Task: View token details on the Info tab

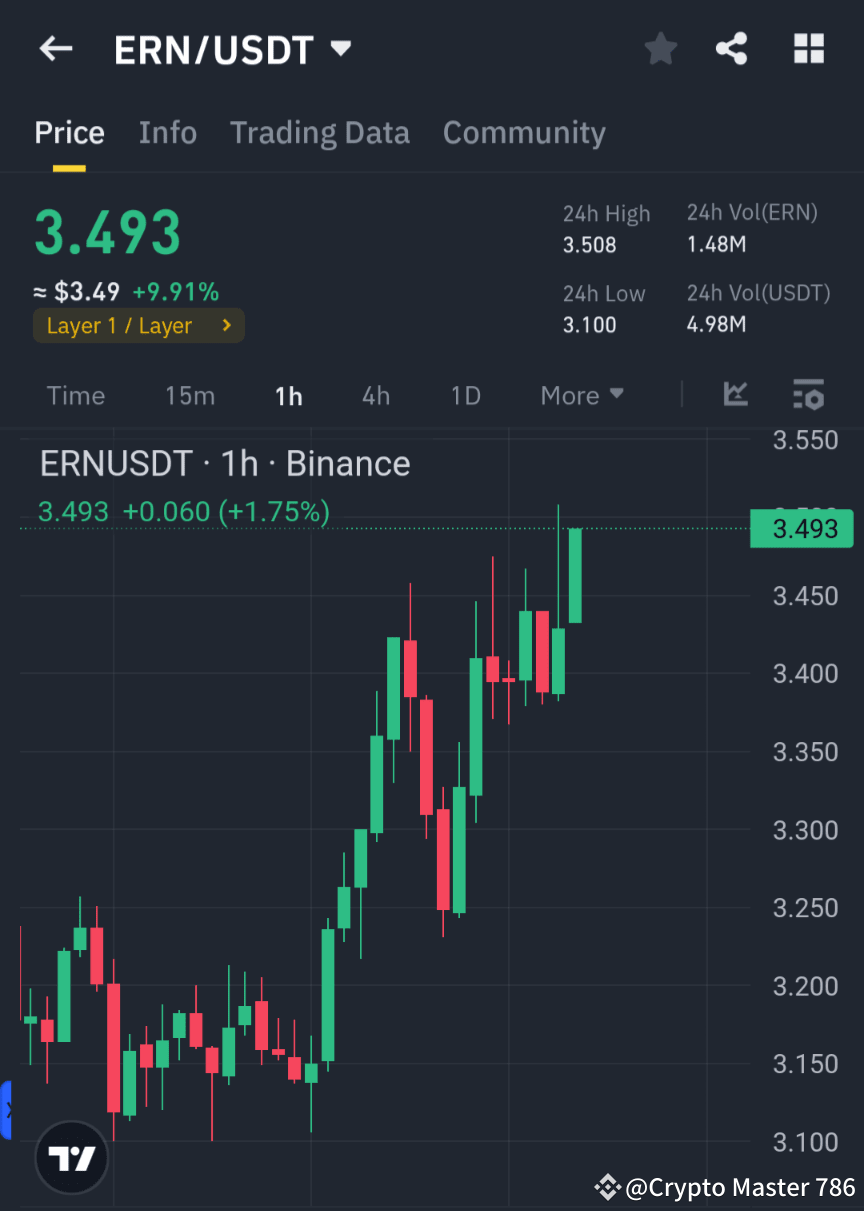Action: click(x=167, y=132)
